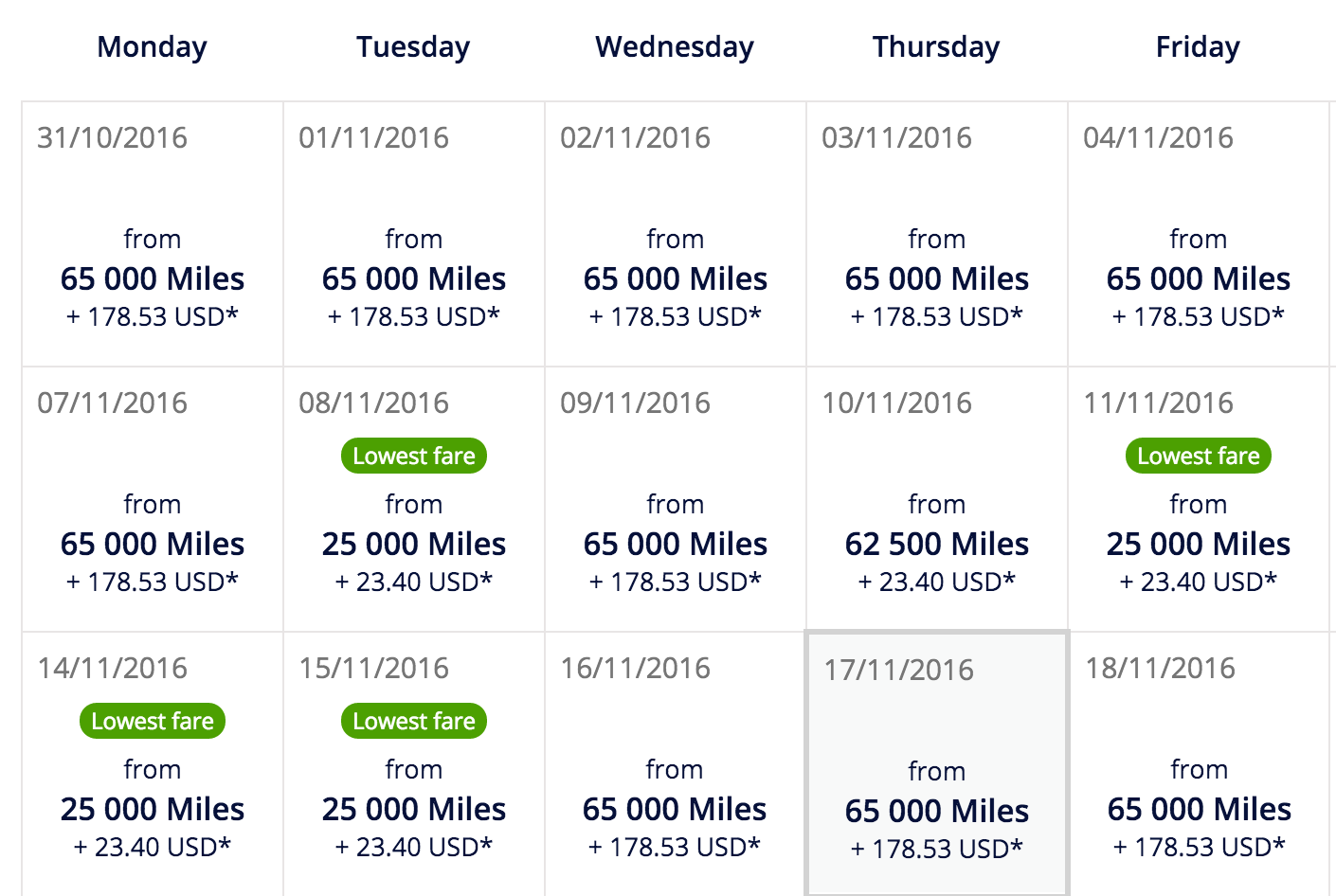Image resolution: width=1336 pixels, height=896 pixels.
Task: Choose Friday 04/11/2016 fare cell
Action: pos(1199,234)
